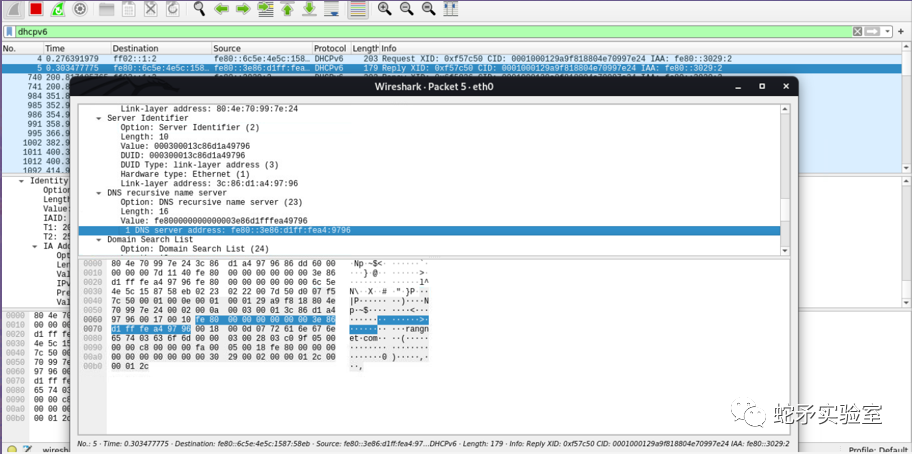912x454 pixels.
Task: Open capture options gear icon
Action: (x=80, y=9)
